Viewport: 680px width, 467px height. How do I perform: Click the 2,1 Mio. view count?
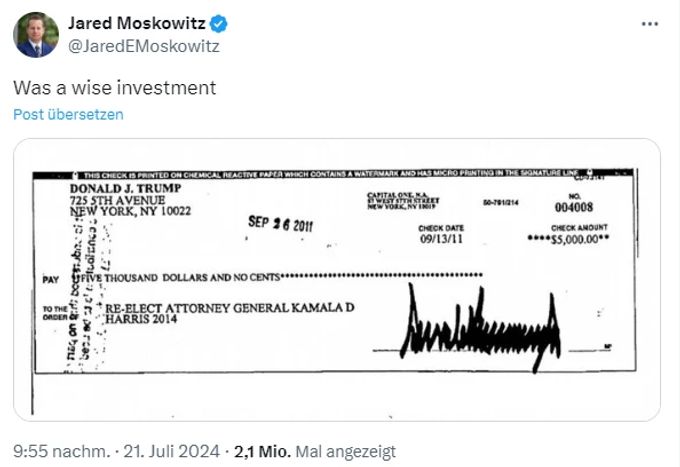[x=262, y=451]
